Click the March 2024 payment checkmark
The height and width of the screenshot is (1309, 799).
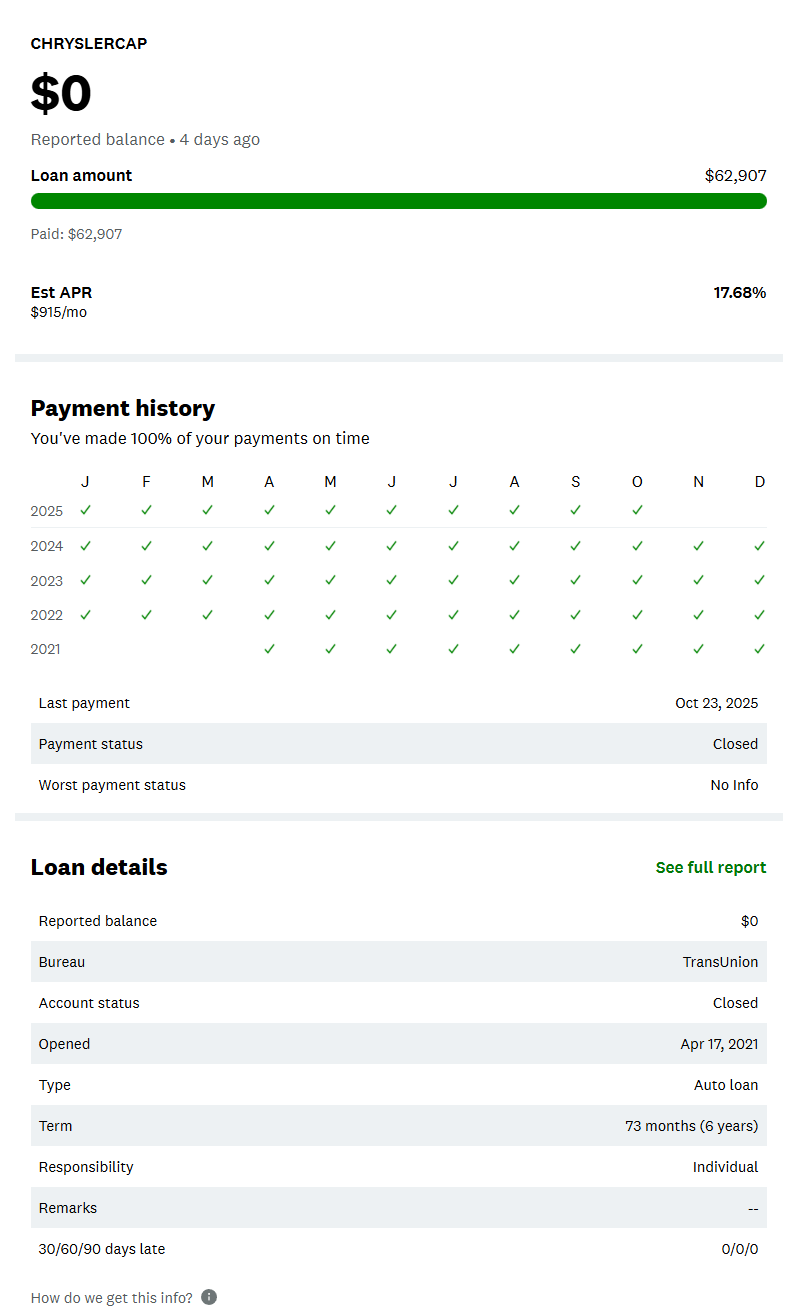pyautogui.click(x=208, y=546)
